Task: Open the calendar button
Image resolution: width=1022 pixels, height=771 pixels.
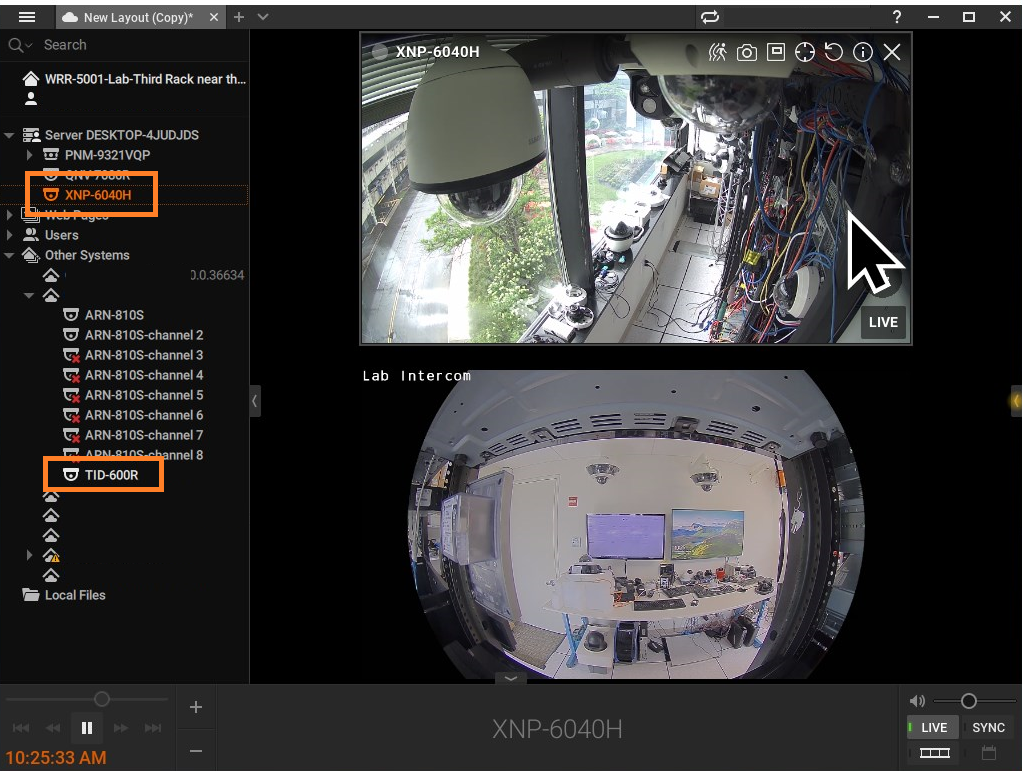Action: (x=989, y=753)
